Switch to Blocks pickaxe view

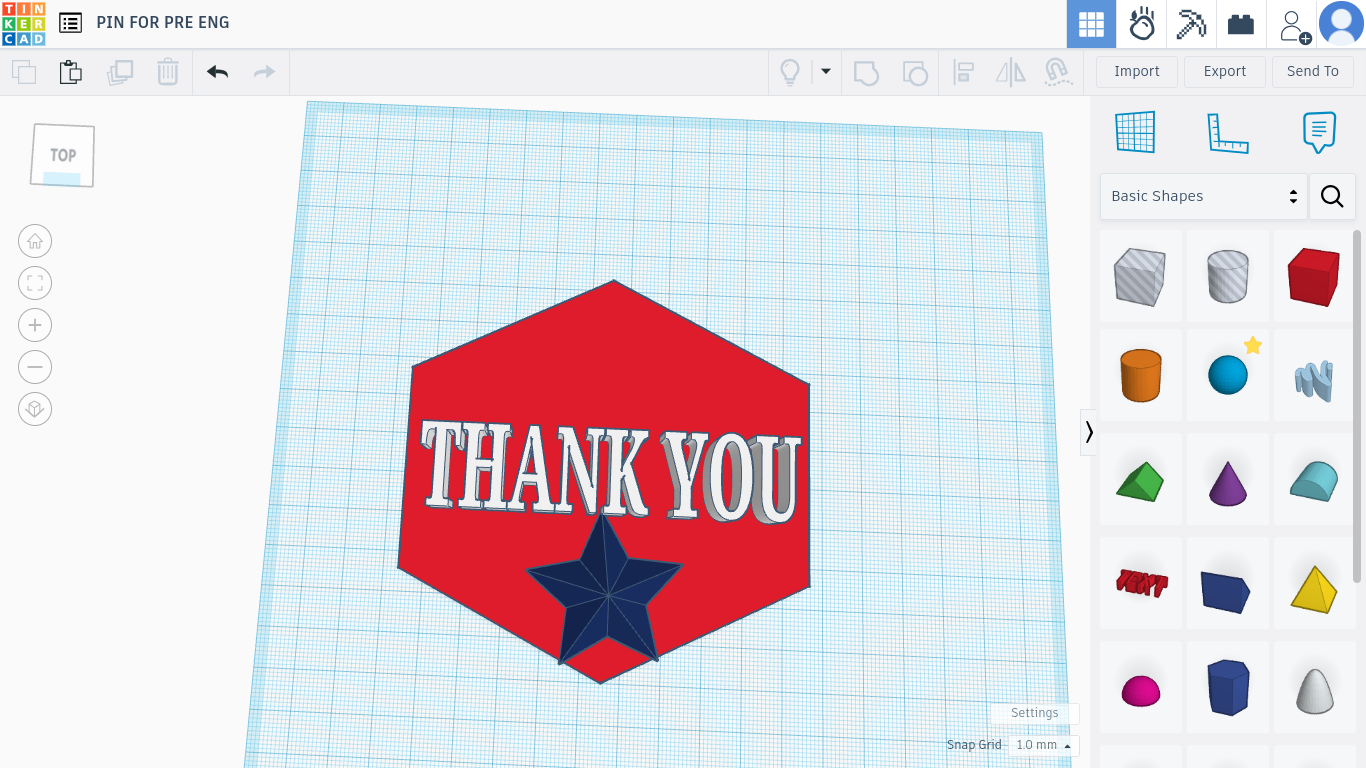[x=1191, y=24]
